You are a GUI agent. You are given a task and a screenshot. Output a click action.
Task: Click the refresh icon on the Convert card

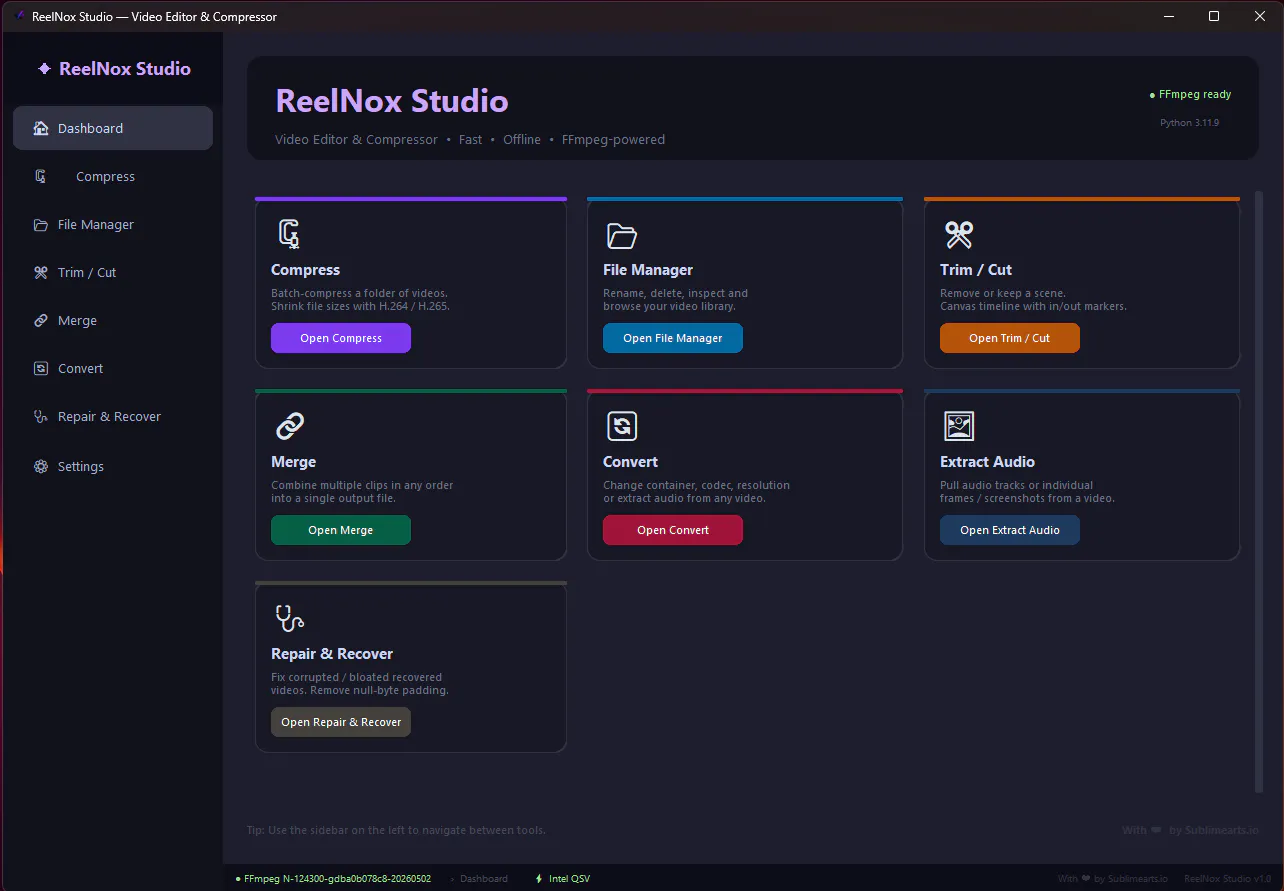click(622, 427)
